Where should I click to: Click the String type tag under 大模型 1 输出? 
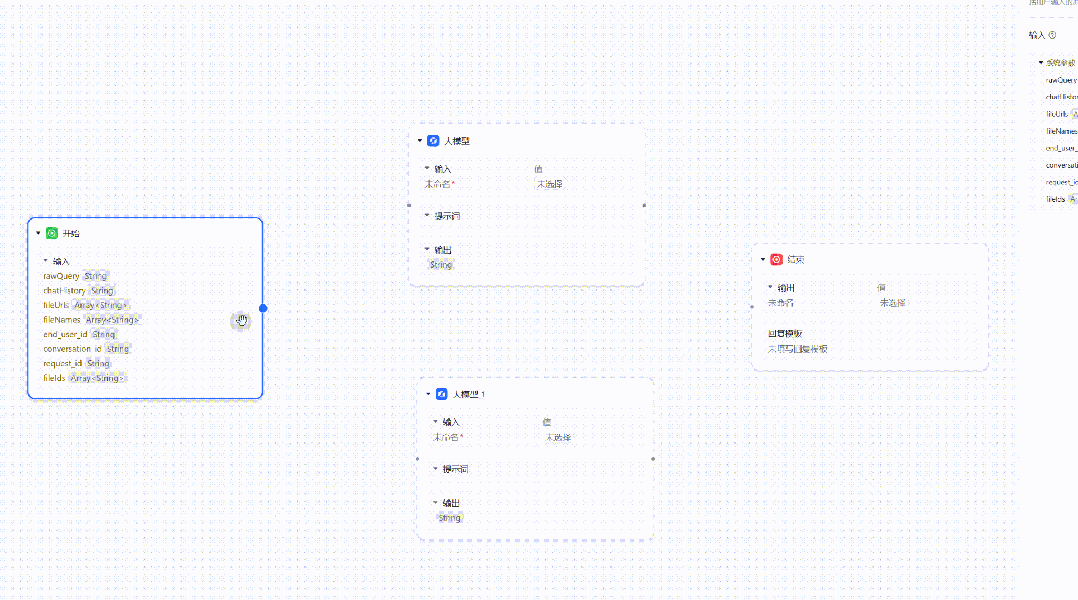tap(449, 518)
